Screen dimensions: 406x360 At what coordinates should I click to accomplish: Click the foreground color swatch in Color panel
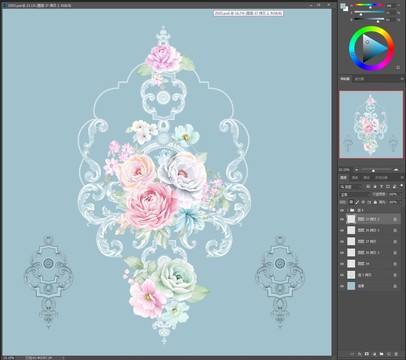342,6
